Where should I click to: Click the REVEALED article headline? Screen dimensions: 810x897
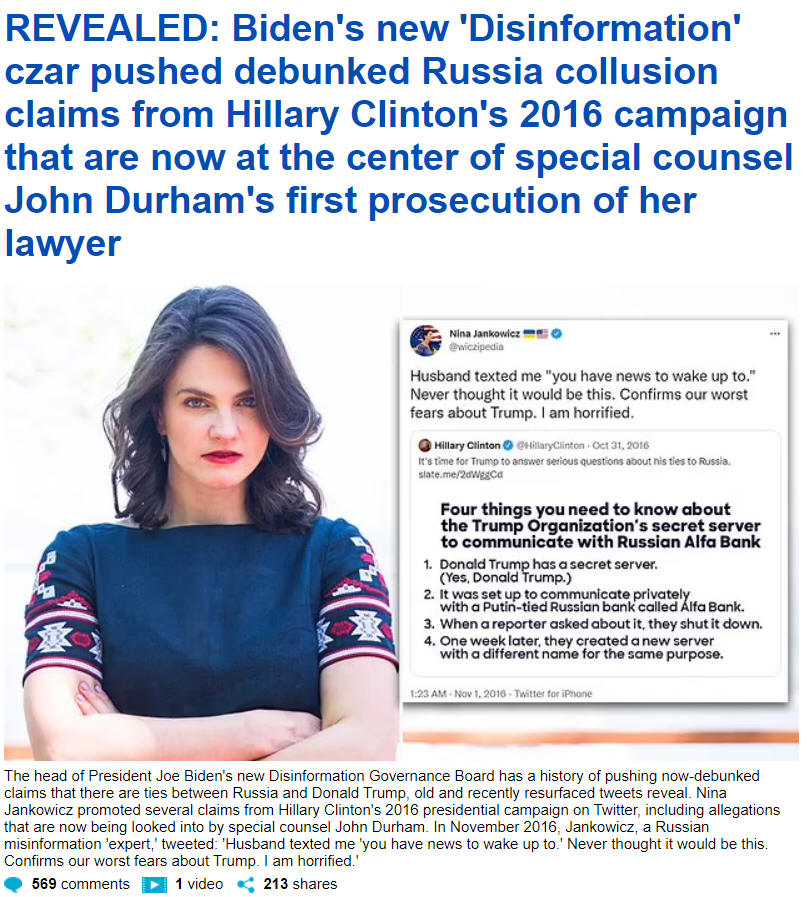[399, 136]
